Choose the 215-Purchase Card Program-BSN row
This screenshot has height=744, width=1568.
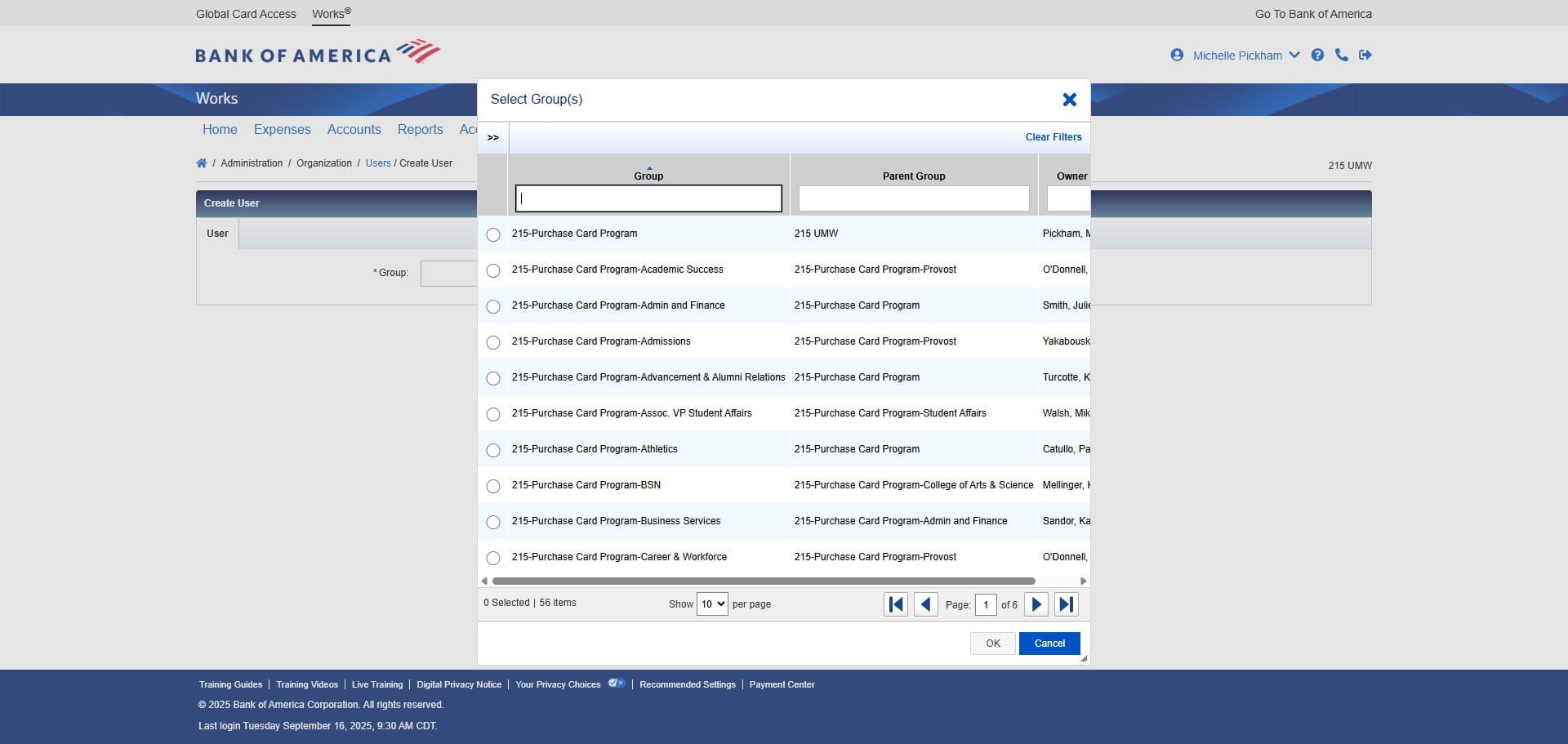click(493, 486)
